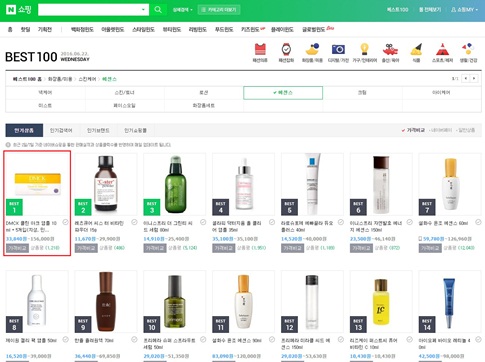Click the Naver N shopping logo
This screenshot has width=485, height=362.
tap(19, 9)
